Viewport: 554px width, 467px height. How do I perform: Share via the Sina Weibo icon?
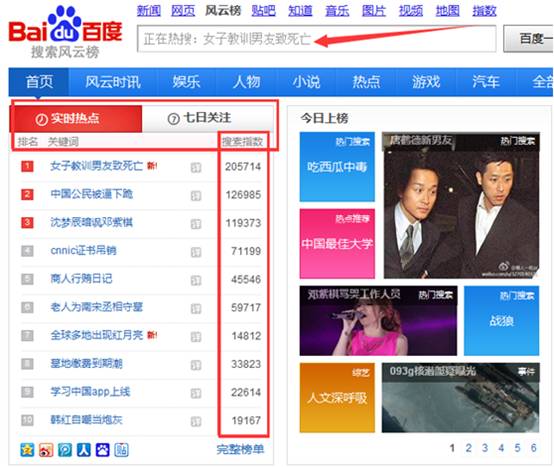click(46, 450)
